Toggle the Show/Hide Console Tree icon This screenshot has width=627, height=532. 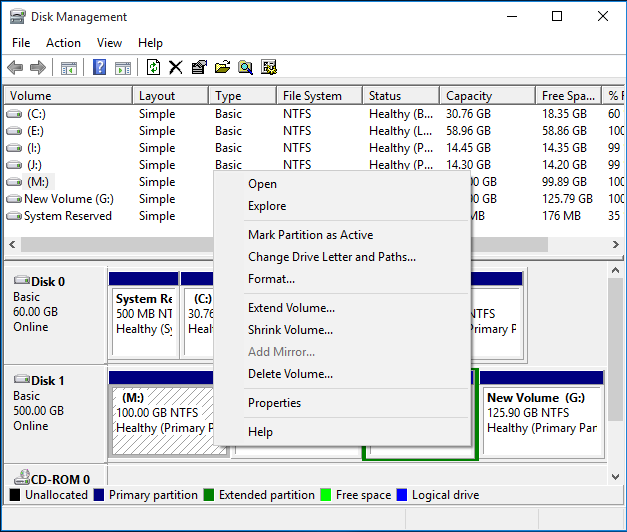[x=69, y=68]
